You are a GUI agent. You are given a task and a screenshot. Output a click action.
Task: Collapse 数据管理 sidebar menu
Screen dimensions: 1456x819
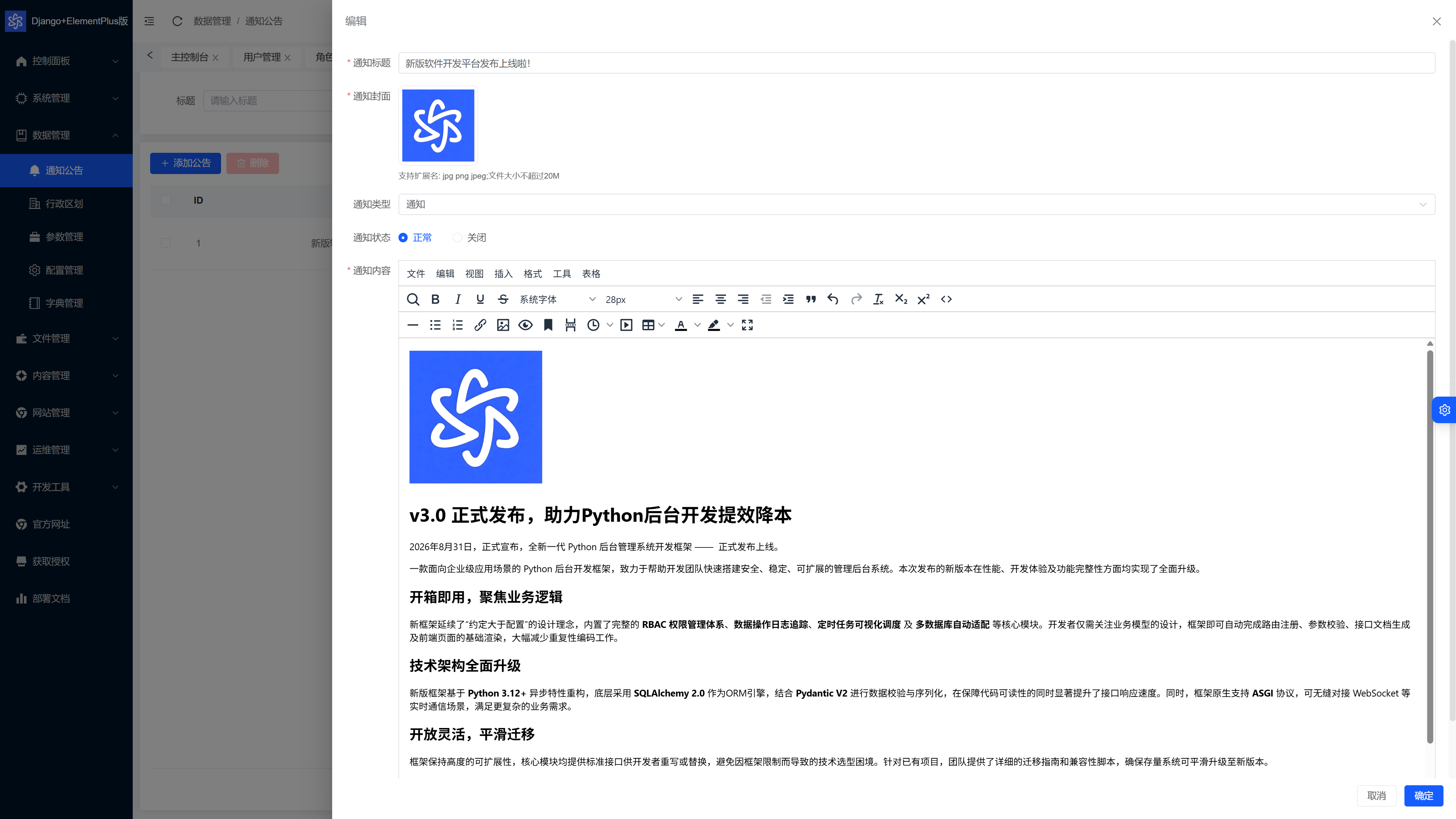67,135
